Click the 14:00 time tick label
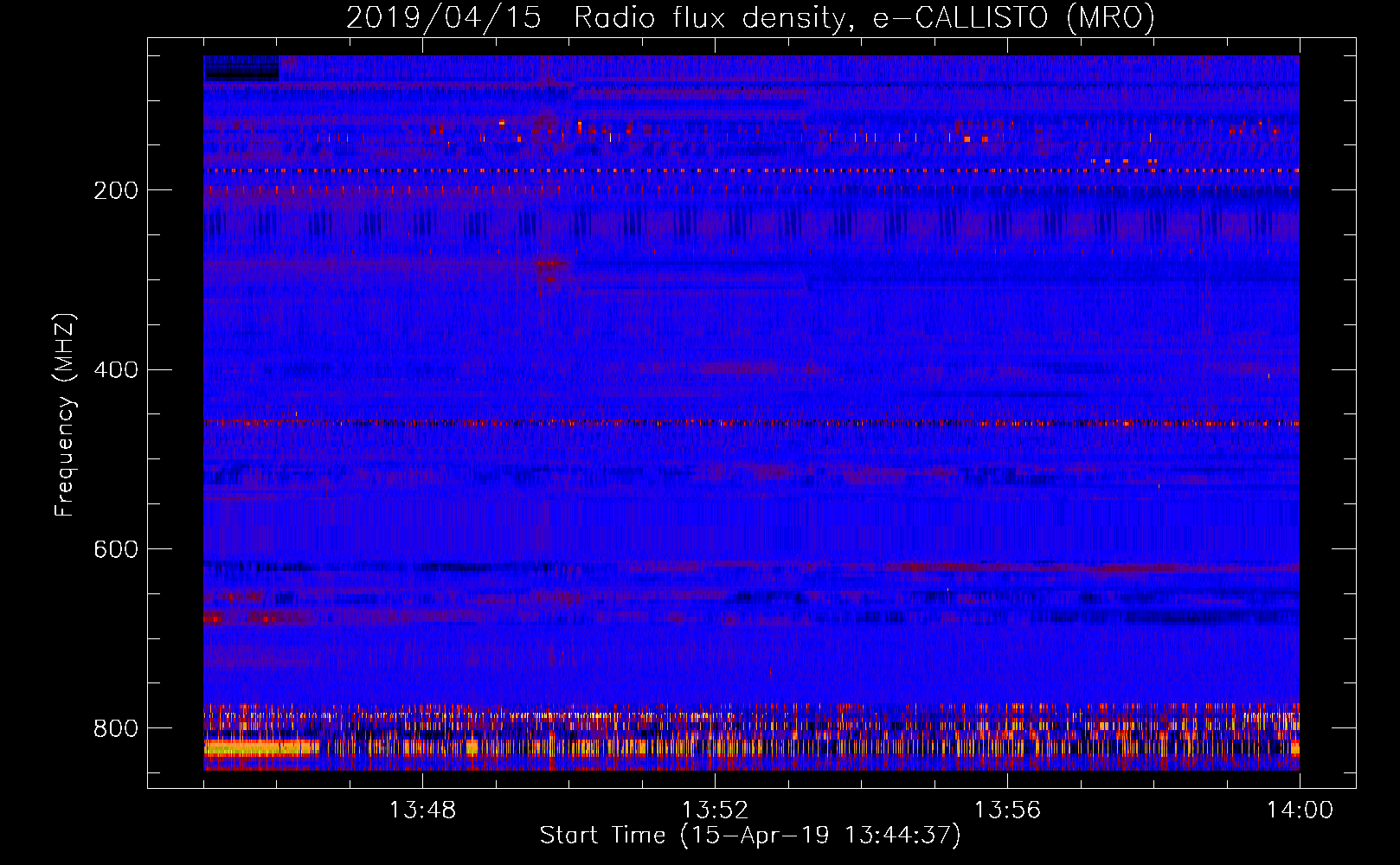This screenshot has height=865, width=1400. [1300, 811]
